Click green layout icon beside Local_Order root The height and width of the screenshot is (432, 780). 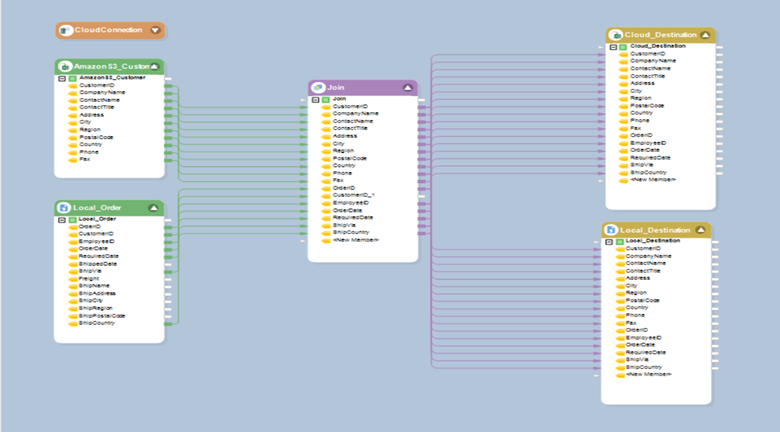tap(71, 218)
